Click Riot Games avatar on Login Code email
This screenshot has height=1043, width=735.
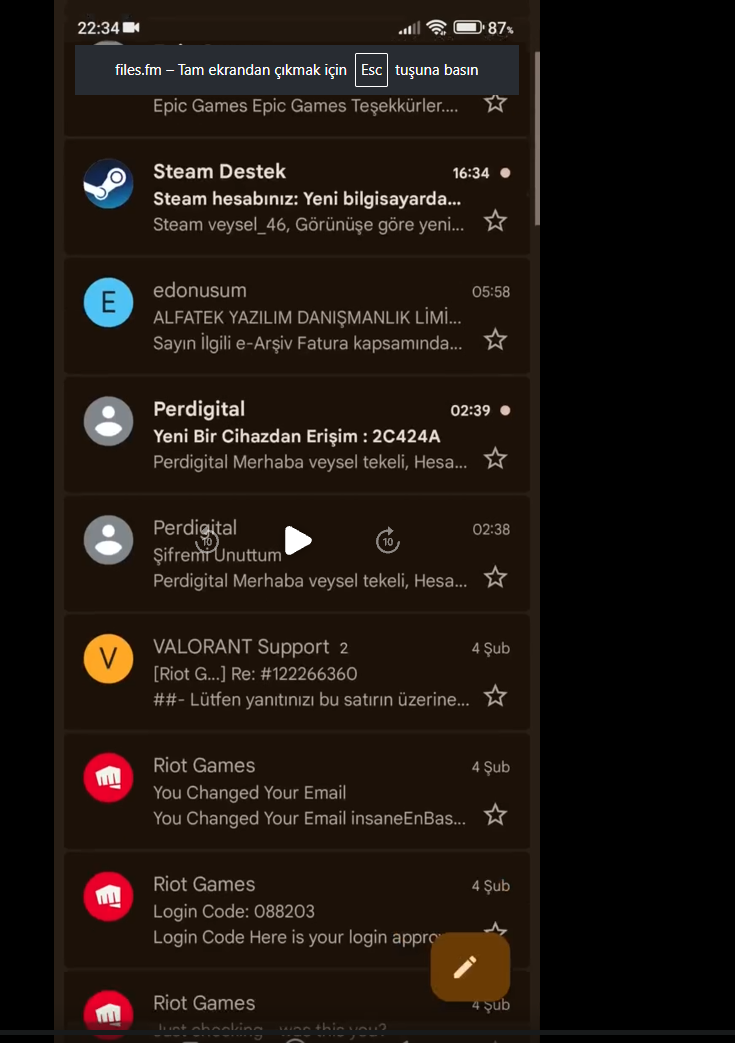[108, 896]
